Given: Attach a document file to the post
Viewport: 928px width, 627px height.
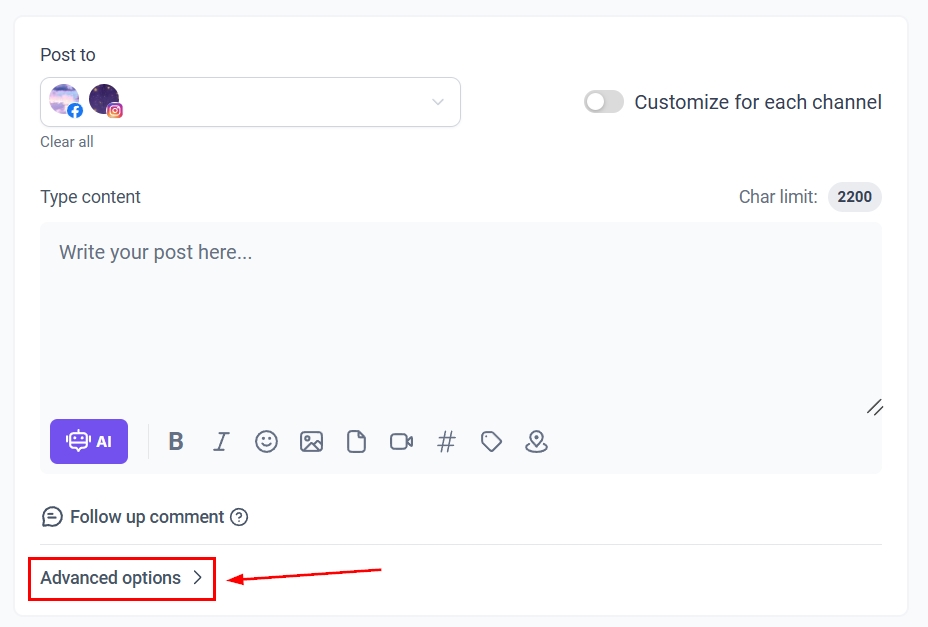Looking at the screenshot, I should point(356,441).
